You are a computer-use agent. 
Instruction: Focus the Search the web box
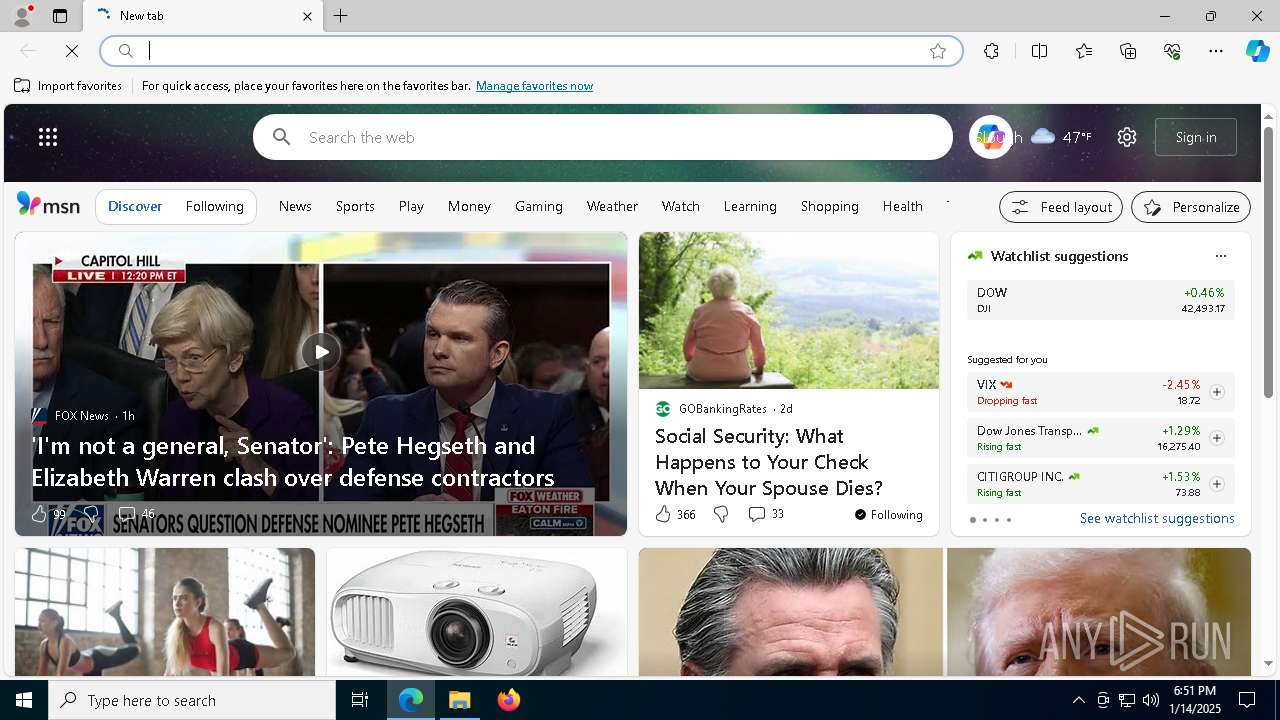603,137
